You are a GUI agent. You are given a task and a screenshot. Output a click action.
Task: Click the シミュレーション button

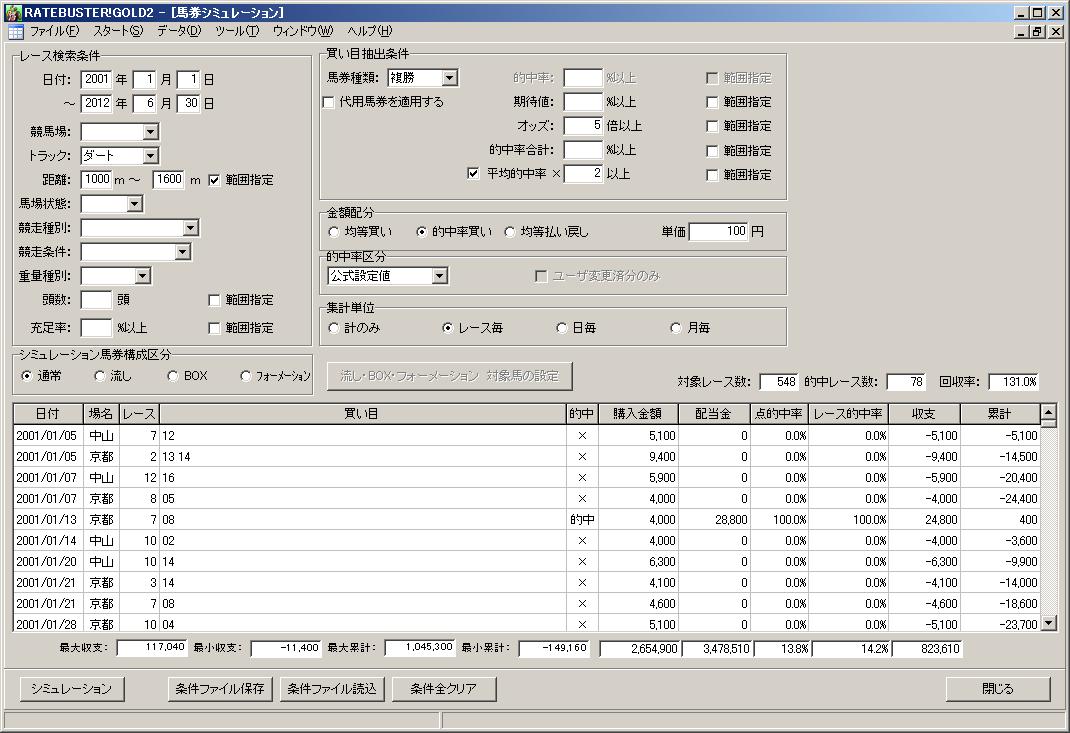pos(72,689)
